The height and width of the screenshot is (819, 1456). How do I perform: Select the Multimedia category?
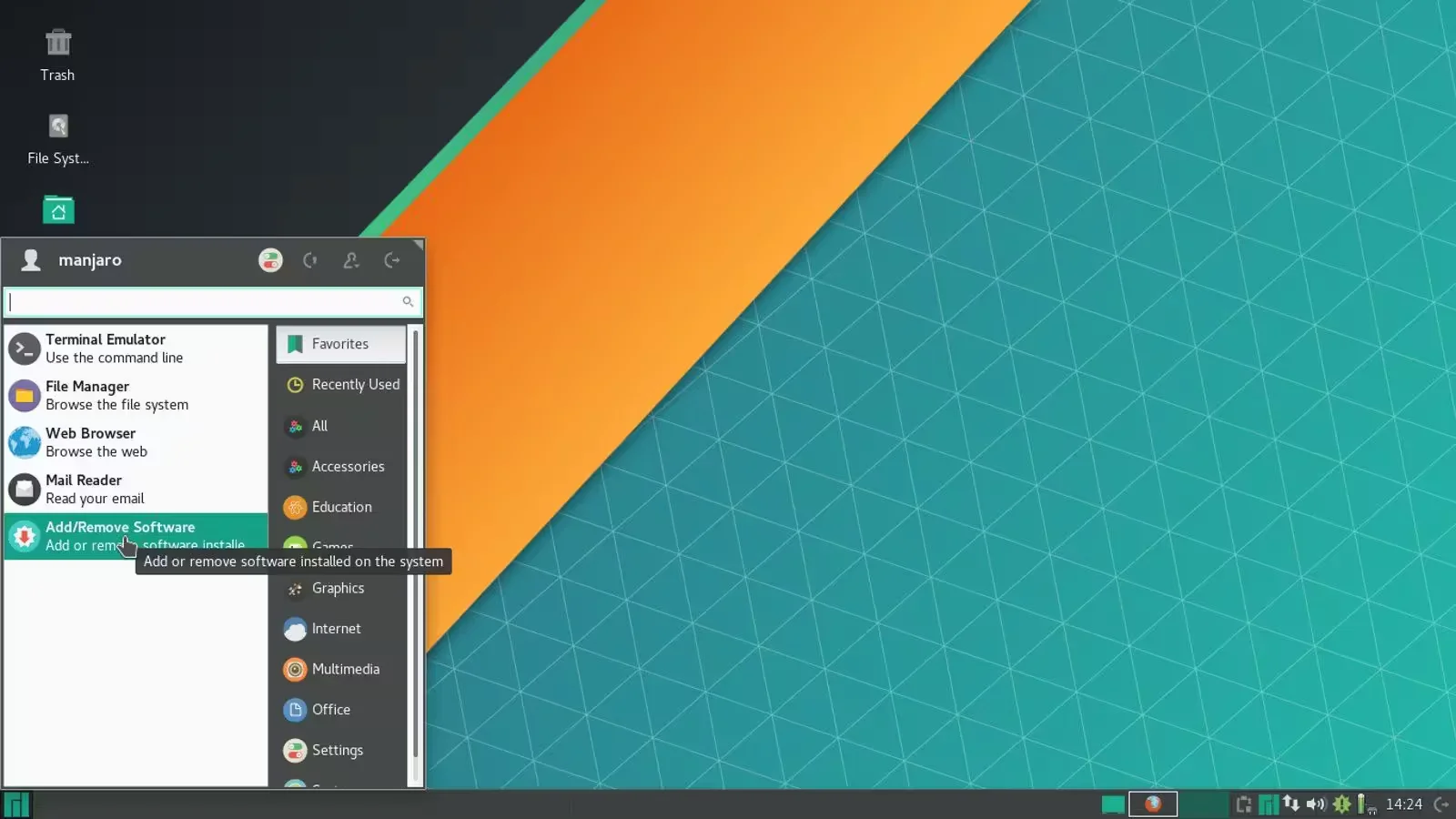point(341,669)
